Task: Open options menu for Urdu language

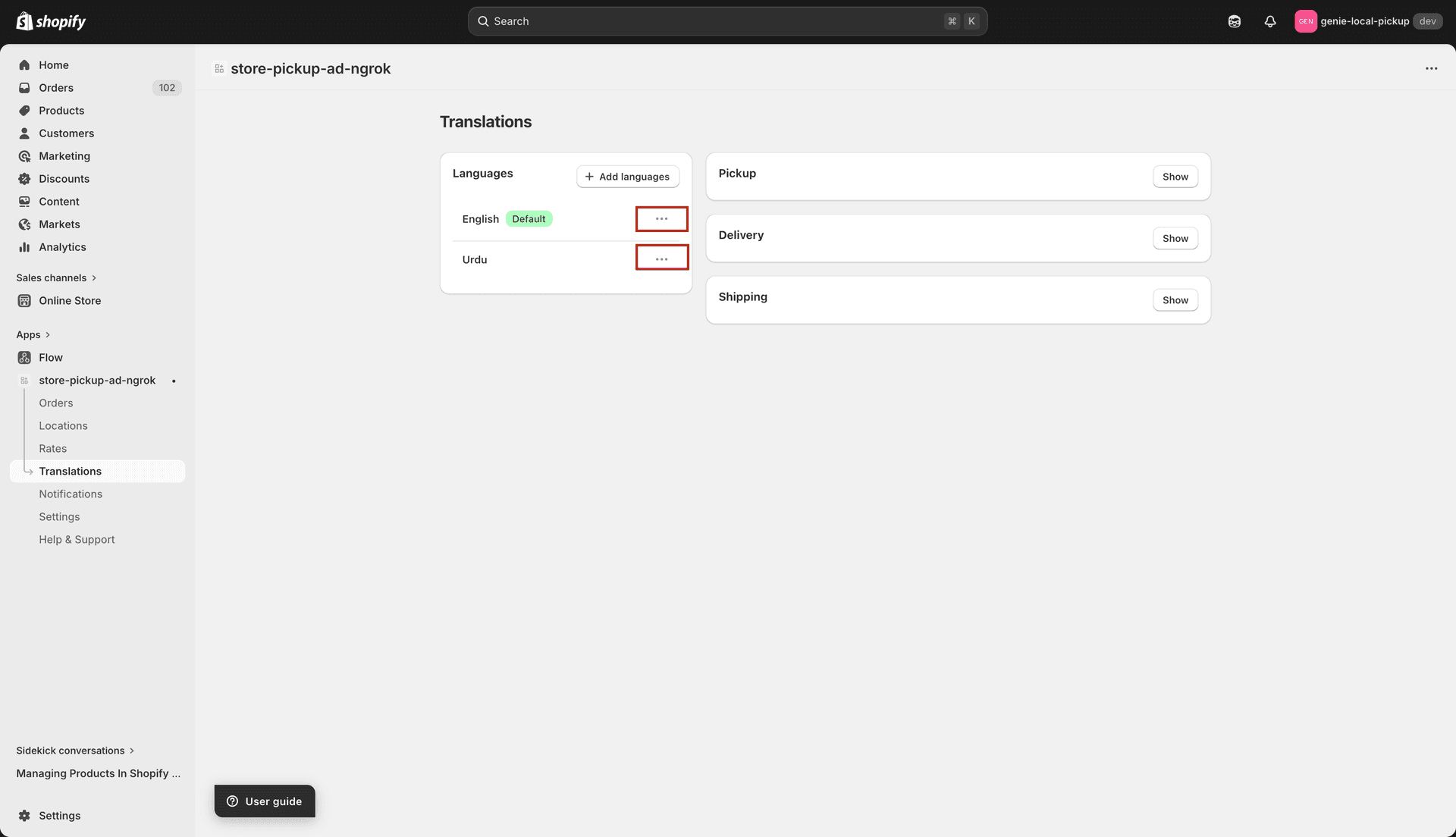Action: click(x=661, y=257)
